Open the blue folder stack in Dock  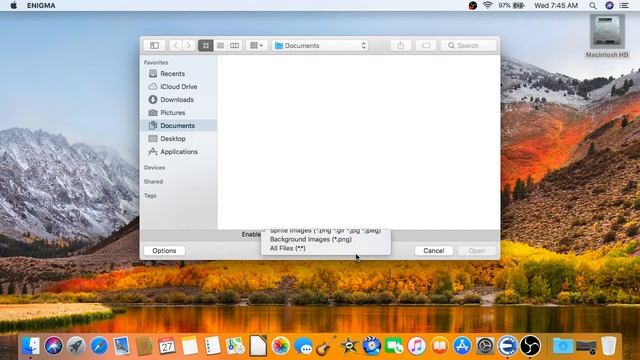(563, 346)
